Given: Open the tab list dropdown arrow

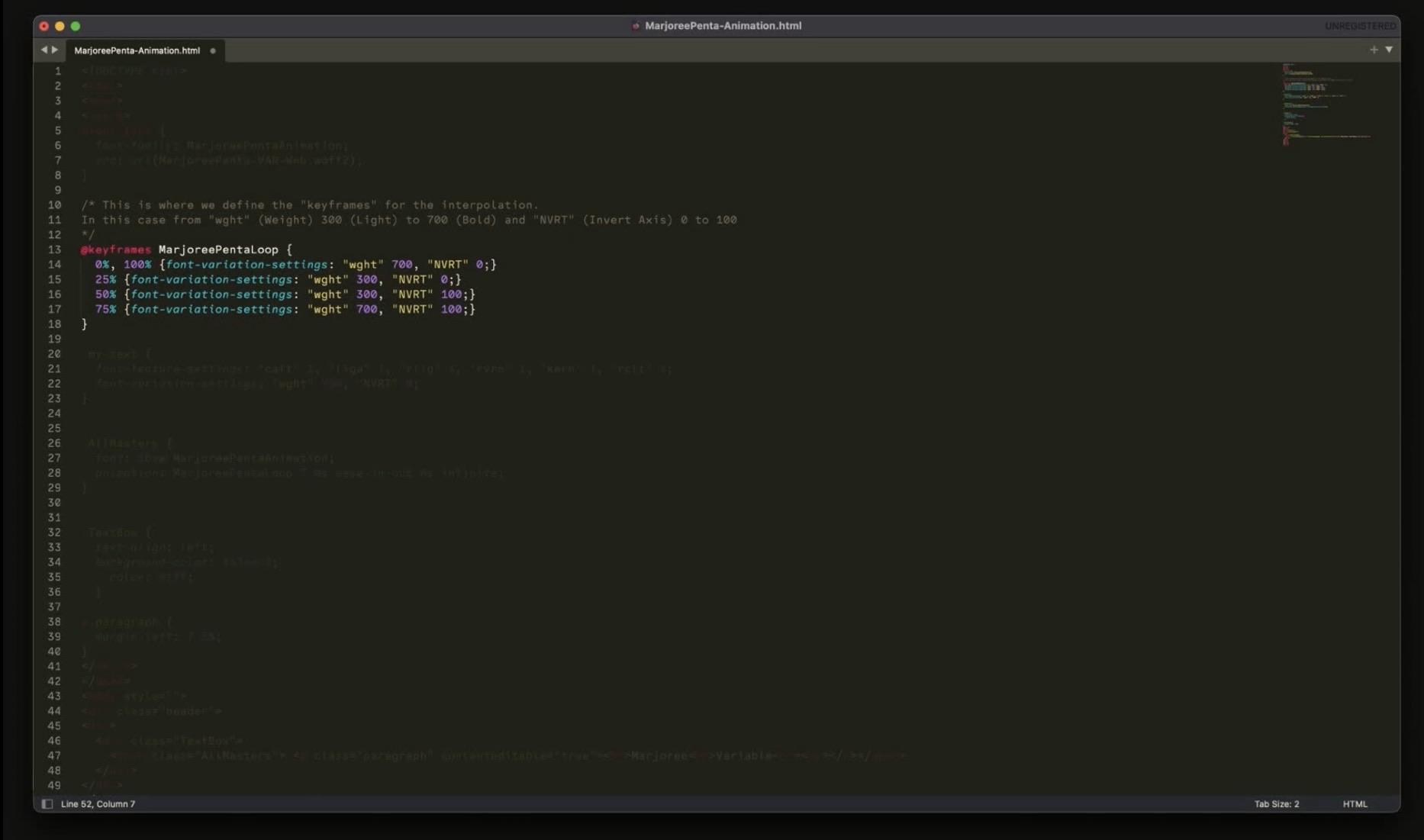Looking at the screenshot, I should tap(1389, 50).
